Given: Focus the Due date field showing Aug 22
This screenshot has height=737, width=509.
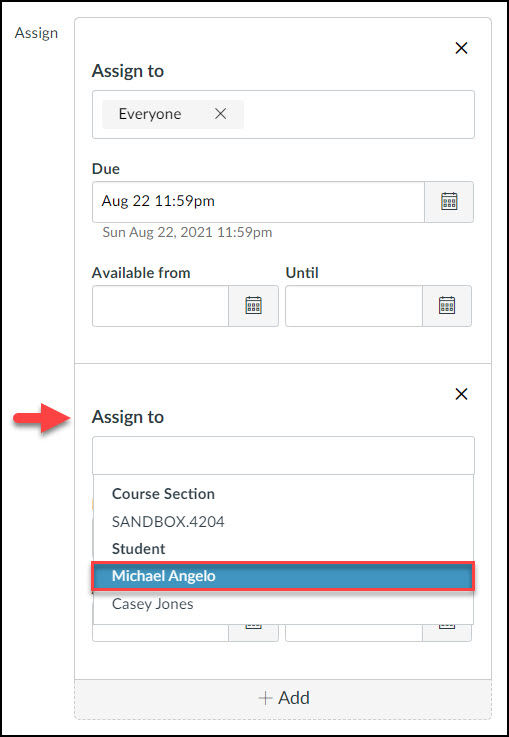Looking at the screenshot, I should 258,202.
